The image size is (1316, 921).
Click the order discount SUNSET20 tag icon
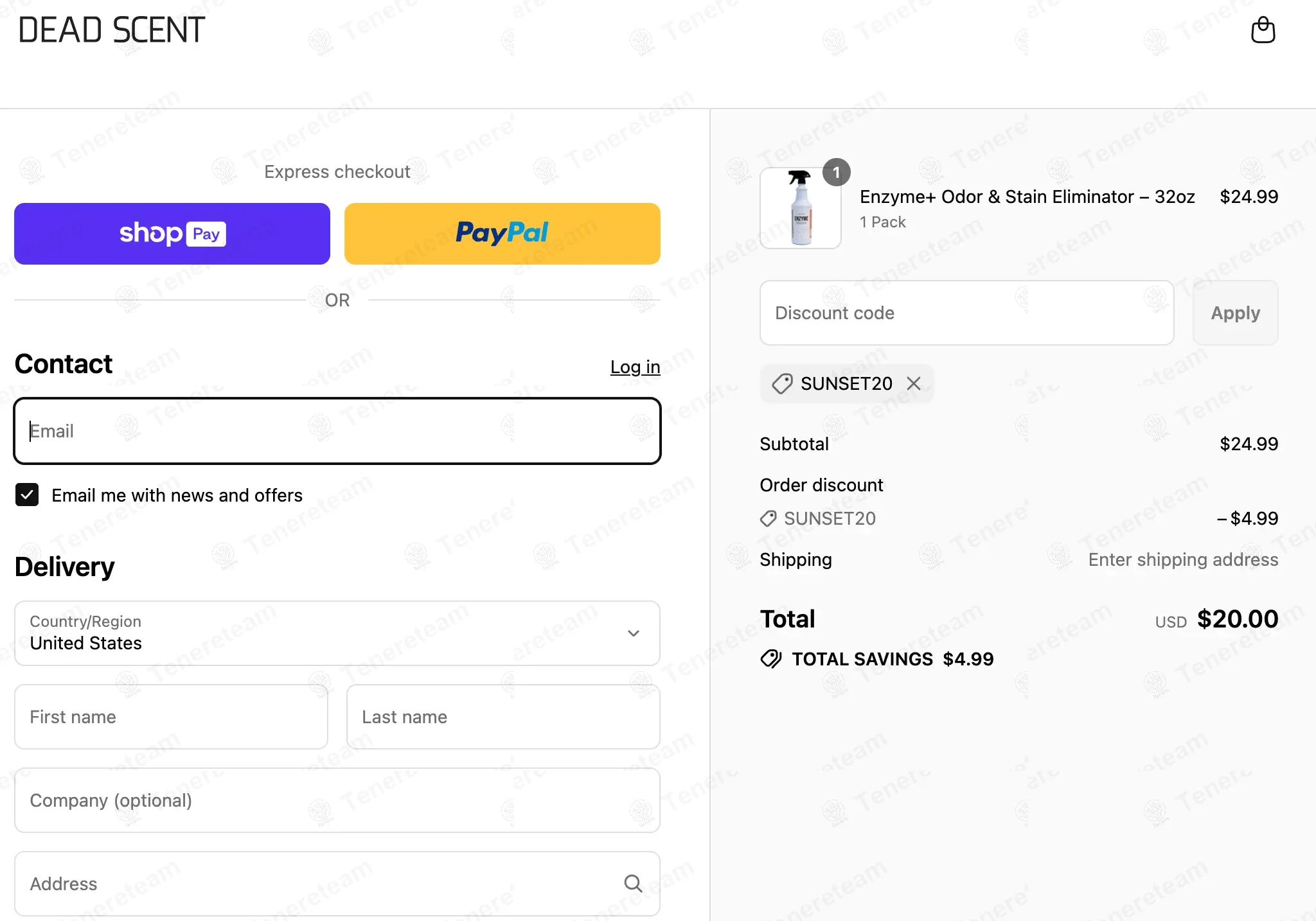tap(769, 518)
